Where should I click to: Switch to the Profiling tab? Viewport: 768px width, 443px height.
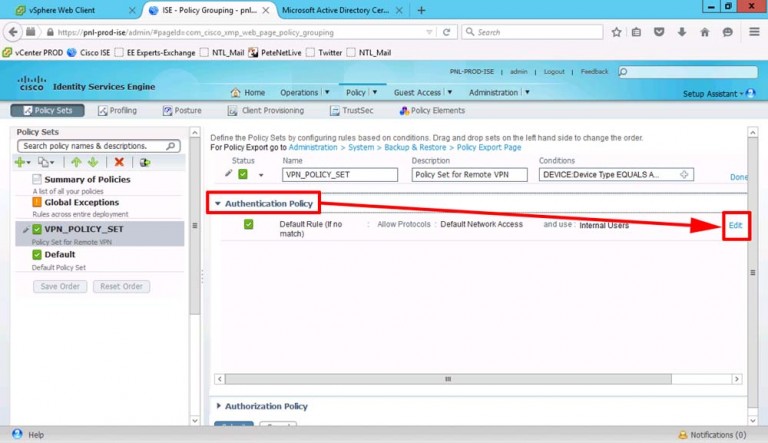117,110
